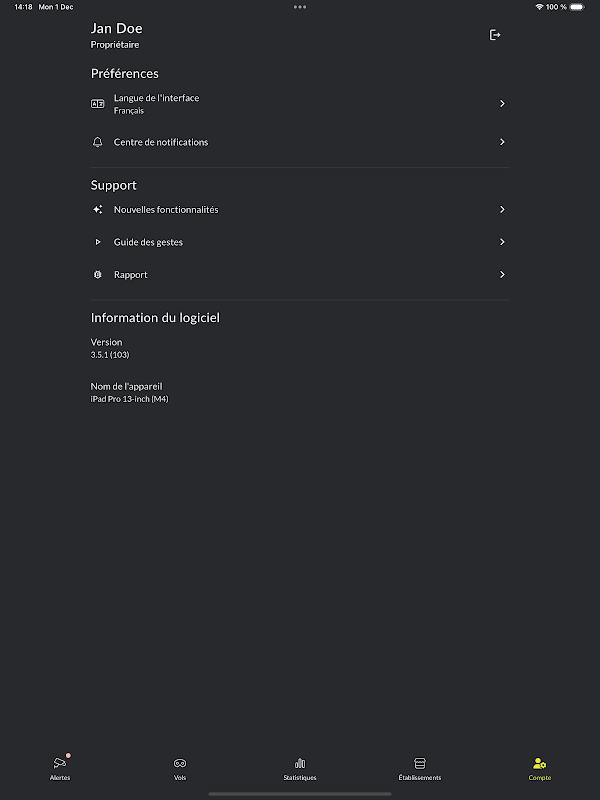The height and width of the screenshot is (800, 600).
Task: Click the play icon beside Guide des gestes
Action: pos(98,242)
